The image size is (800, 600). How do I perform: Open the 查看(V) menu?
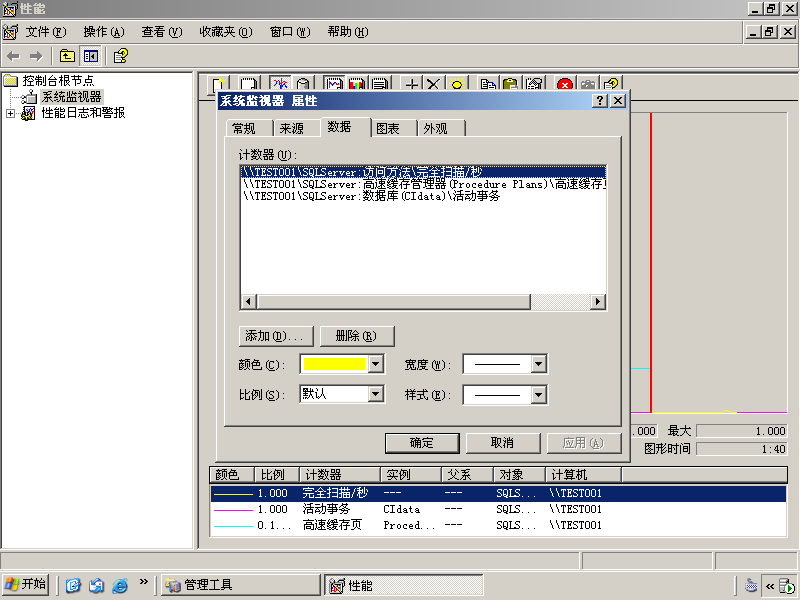pyautogui.click(x=162, y=32)
